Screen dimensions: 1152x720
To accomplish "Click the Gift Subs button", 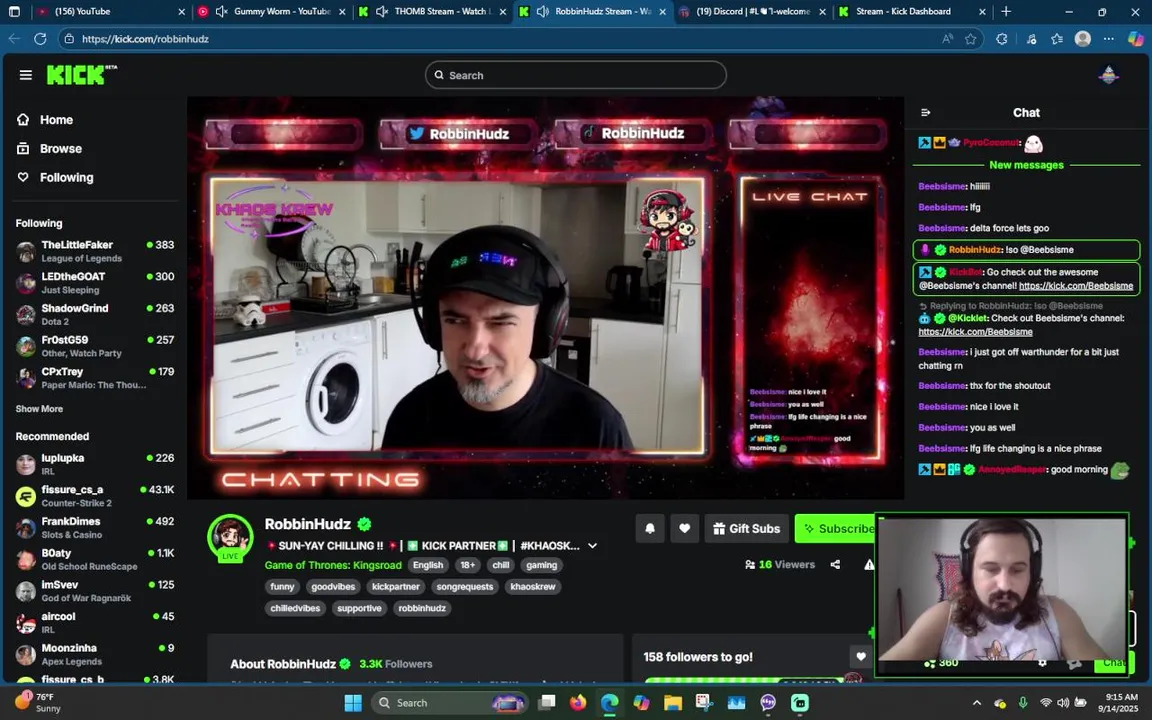I will pos(746,528).
